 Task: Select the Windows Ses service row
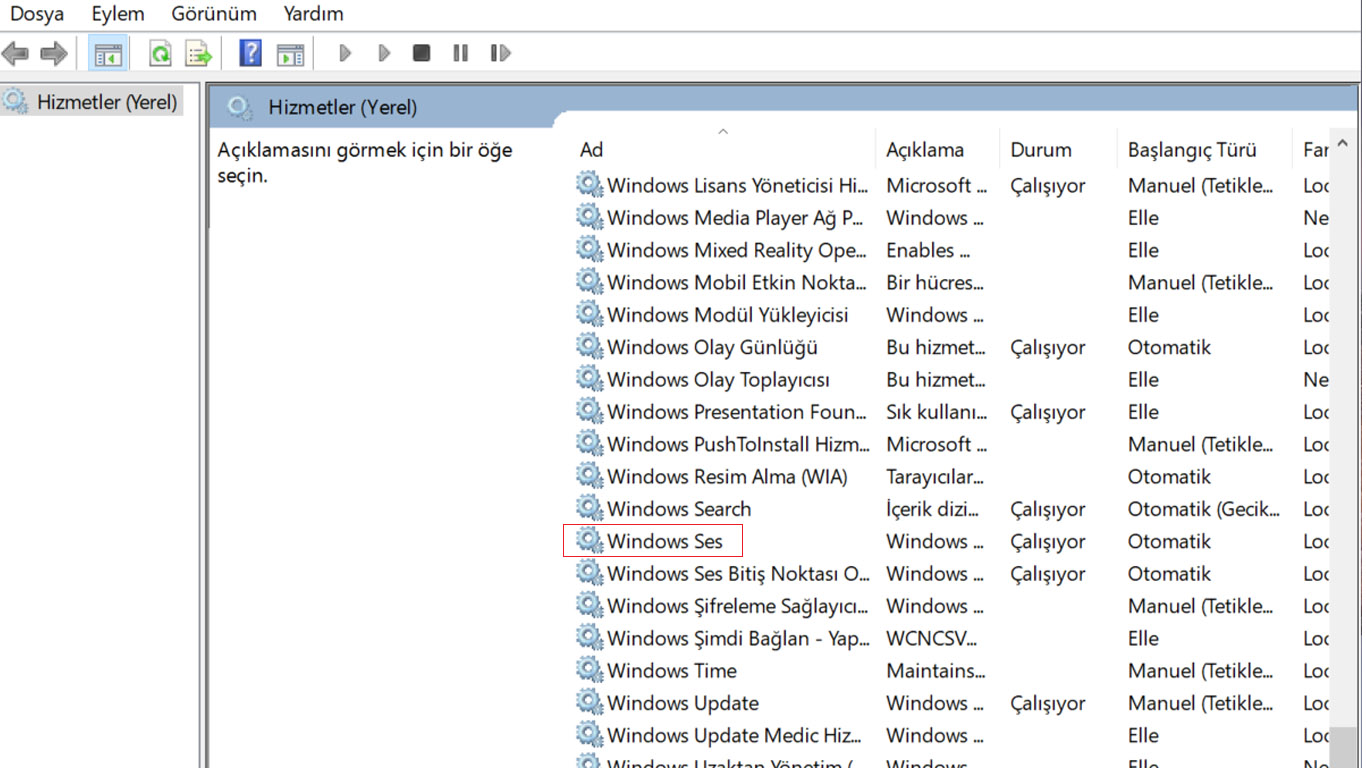pos(665,542)
